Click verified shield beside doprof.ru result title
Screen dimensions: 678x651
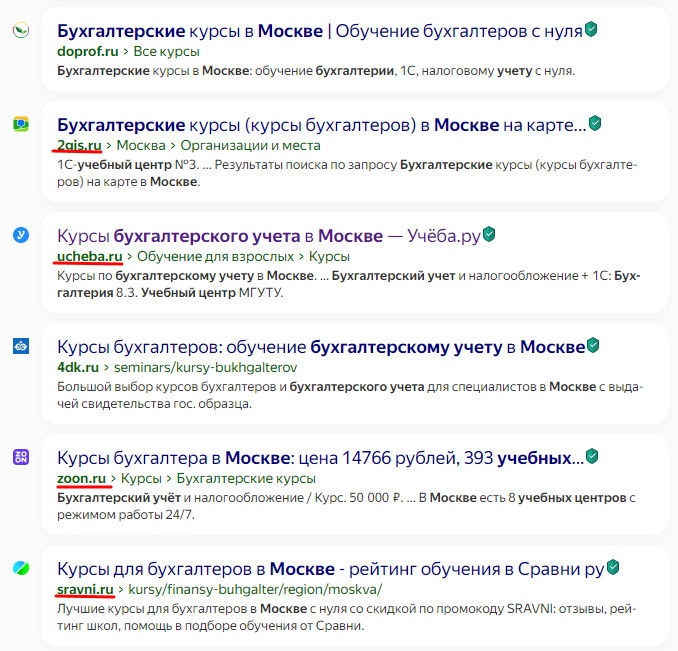coord(591,29)
